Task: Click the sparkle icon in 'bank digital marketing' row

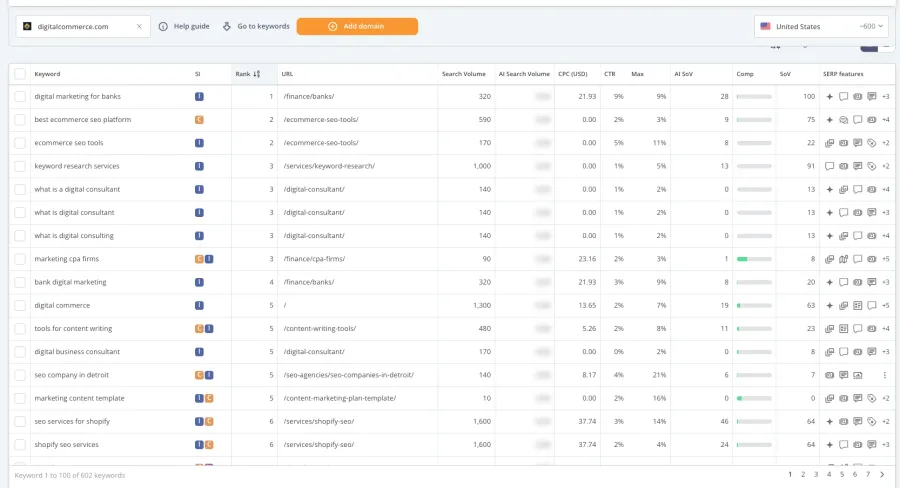Action: tap(829, 282)
